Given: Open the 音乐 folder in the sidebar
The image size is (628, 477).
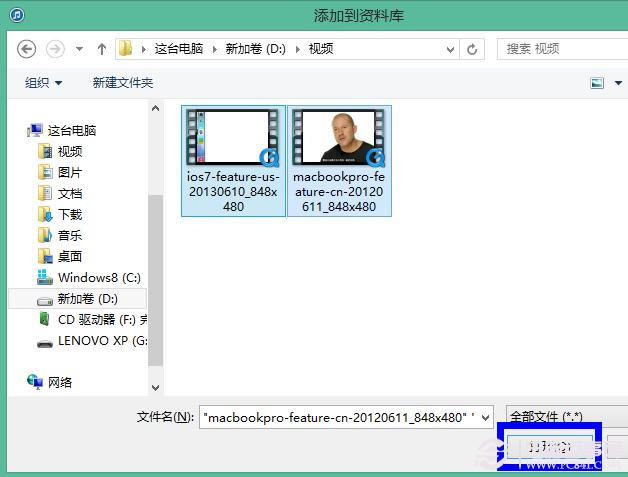Looking at the screenshot, I should click(x=60, y=235).
